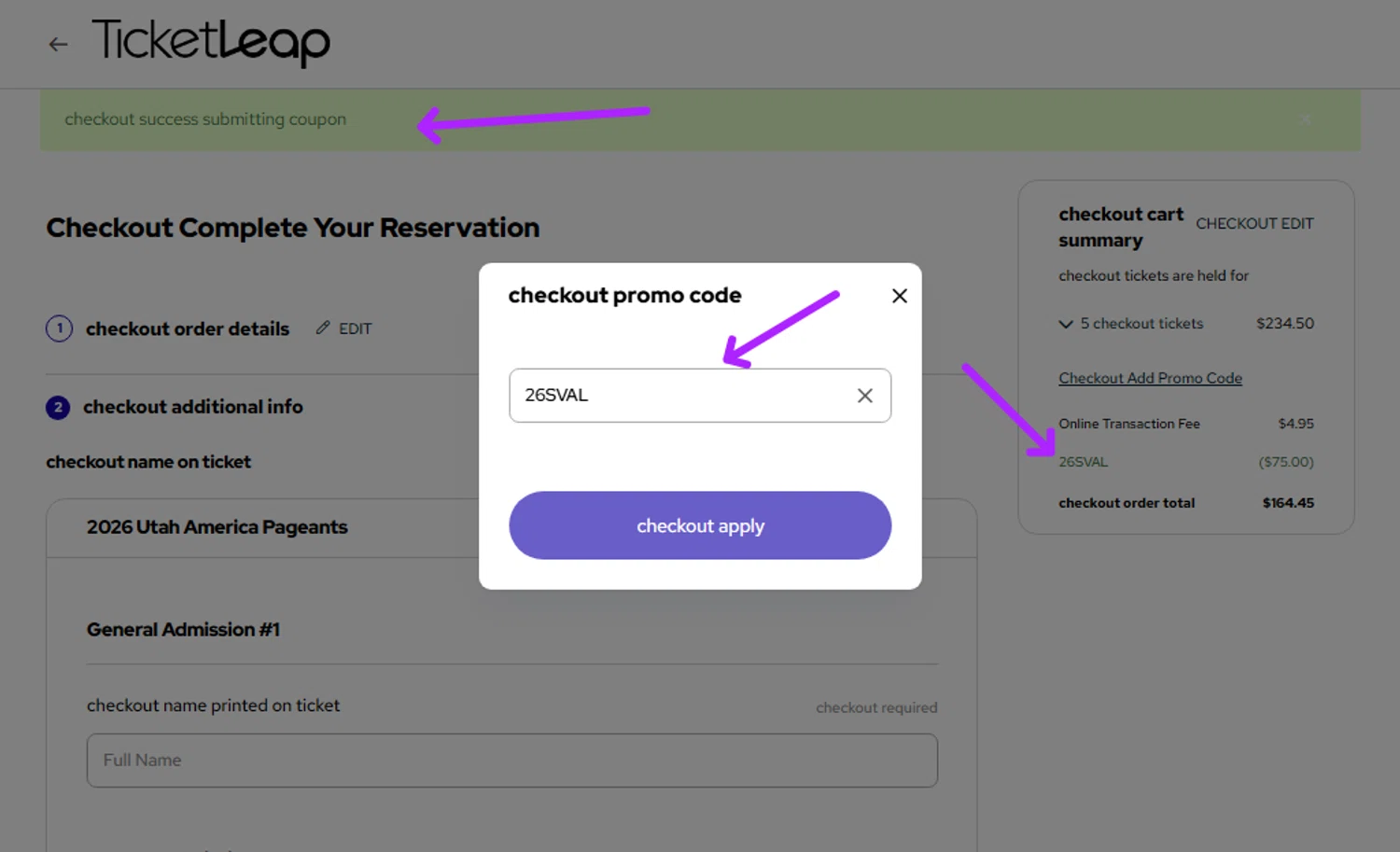The height and width of the screenshot is (852, 1400).
Task: Click the EDIT label for order details
Action: coord(355,328)
